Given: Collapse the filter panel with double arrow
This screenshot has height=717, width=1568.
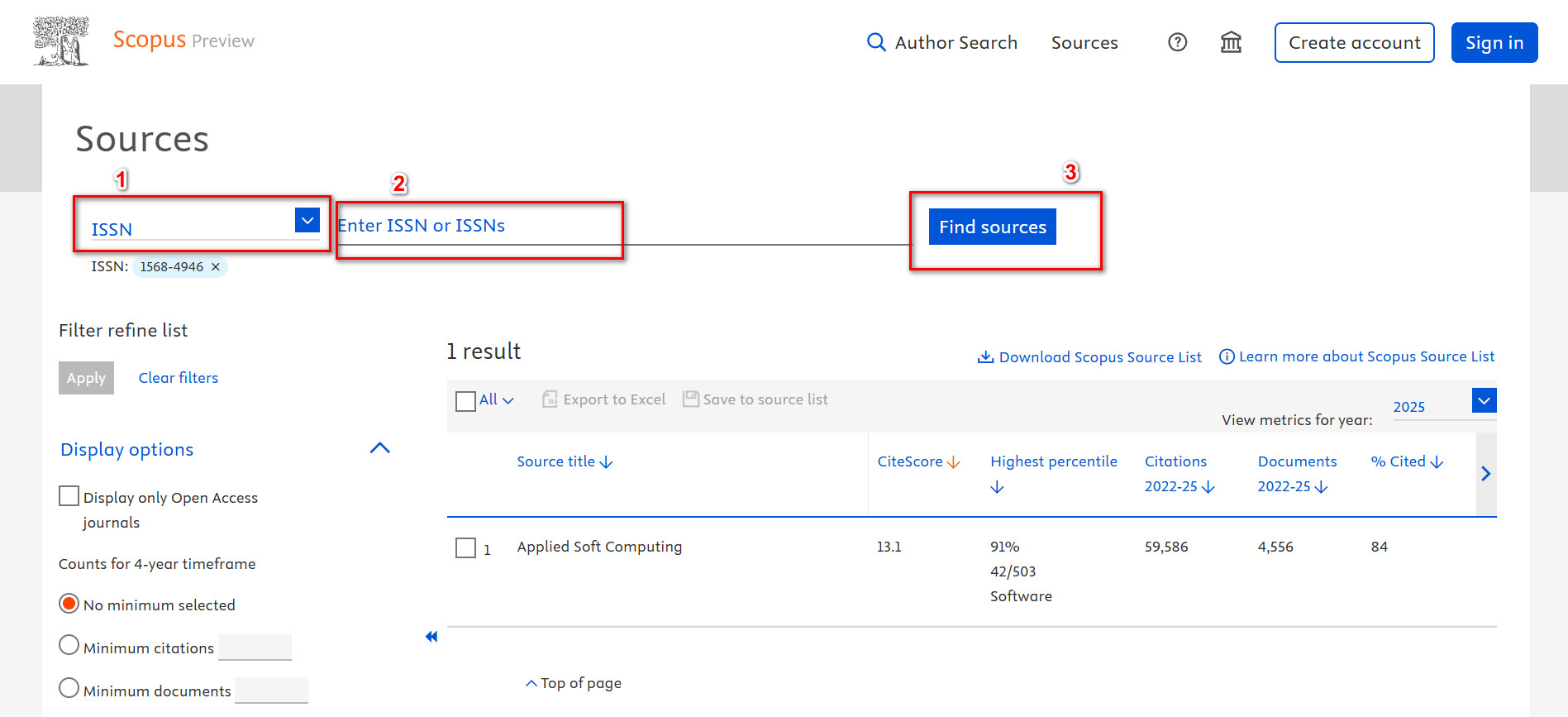Looking at the screenshot, I should 431,636.
